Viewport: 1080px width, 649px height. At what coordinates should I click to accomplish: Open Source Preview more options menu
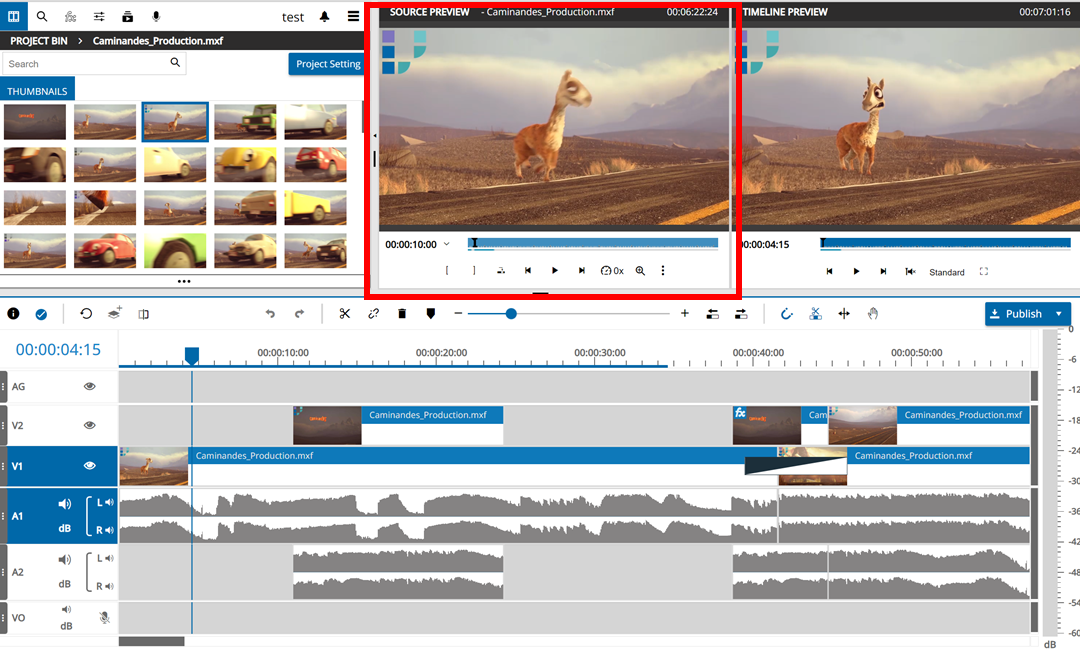click(662, 271)
